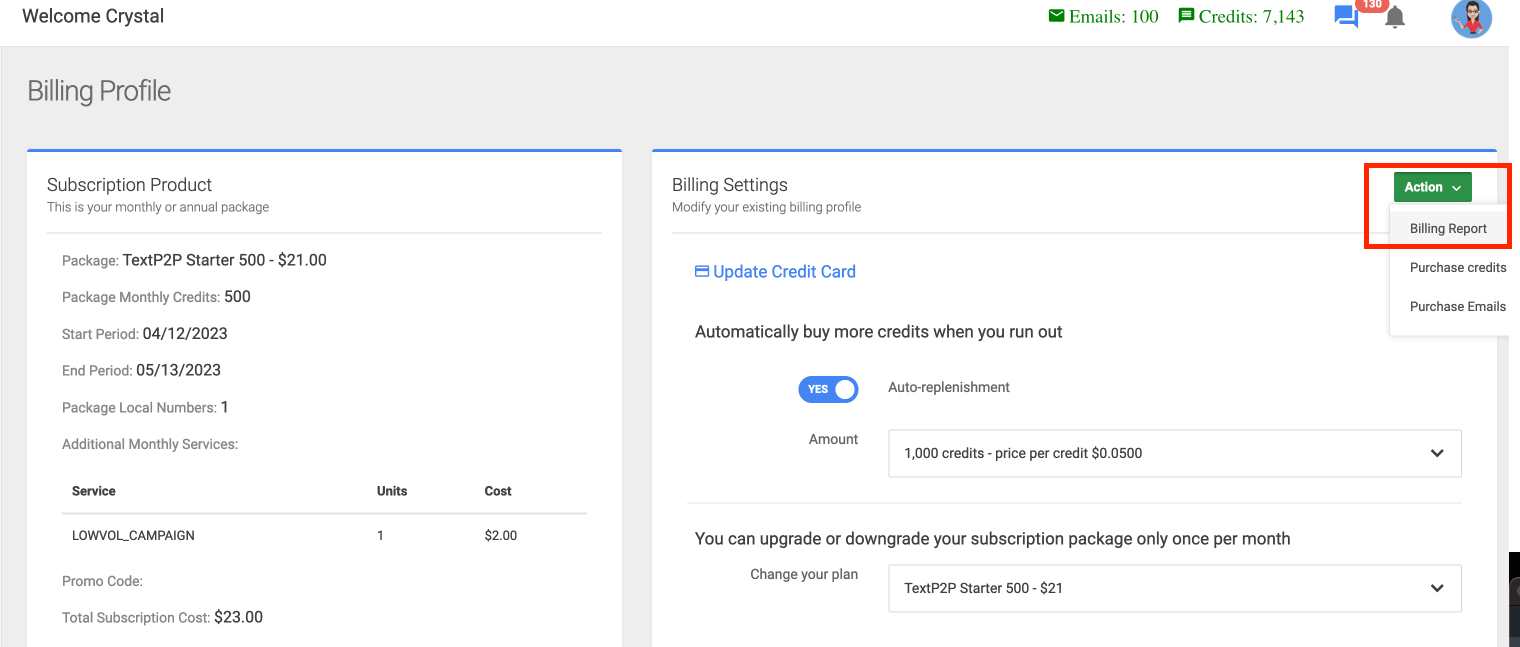This screenshot has height=647, width=1520.
Task: Click the Package Monthly Credits 500 value
Action: (x=237, y=297)
